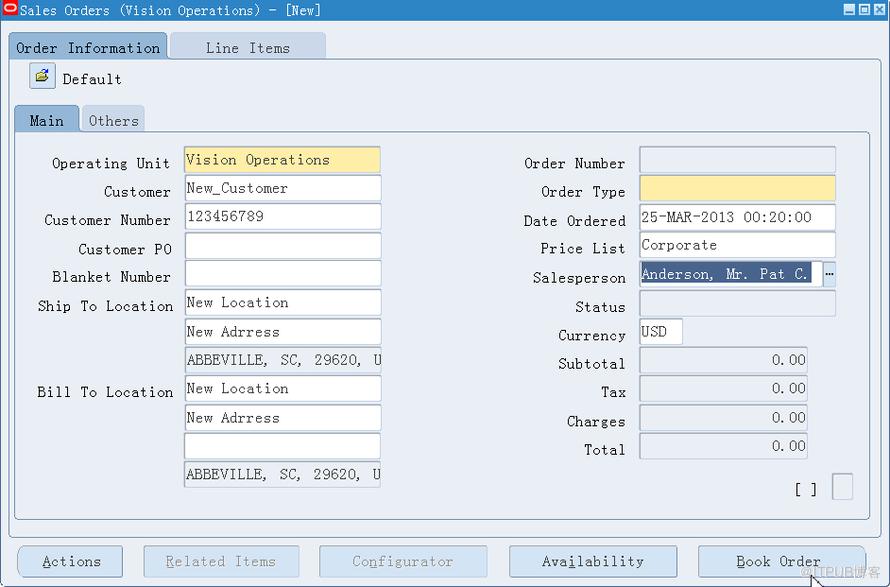Screen dimensions: 890x587
Task: Switch to the Others sub-tab
Action: 114,119
